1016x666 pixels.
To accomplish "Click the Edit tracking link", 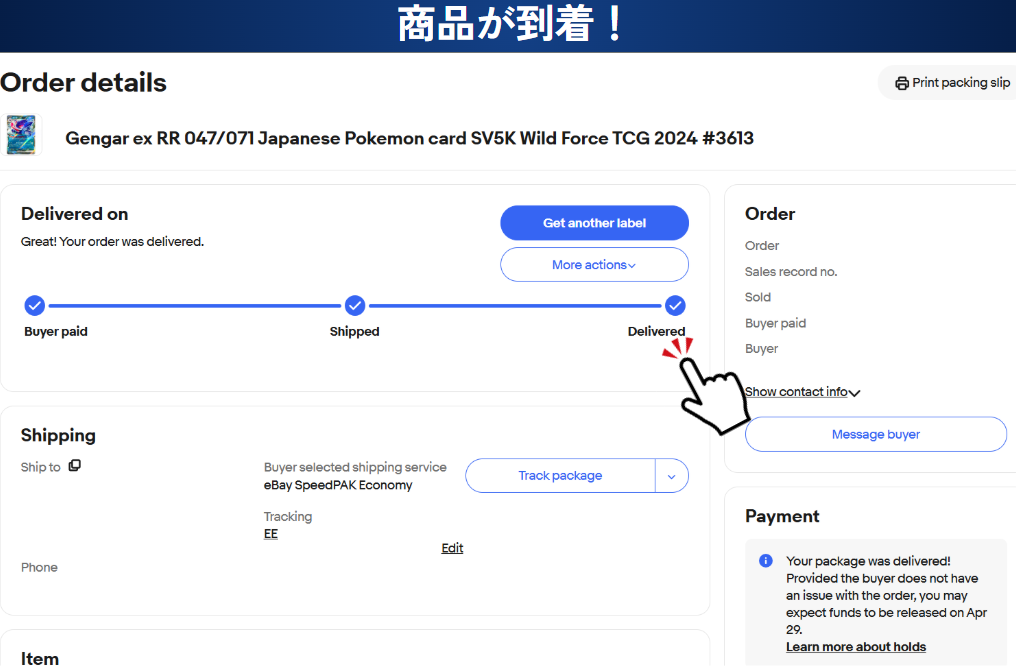I will click(452, 548).
